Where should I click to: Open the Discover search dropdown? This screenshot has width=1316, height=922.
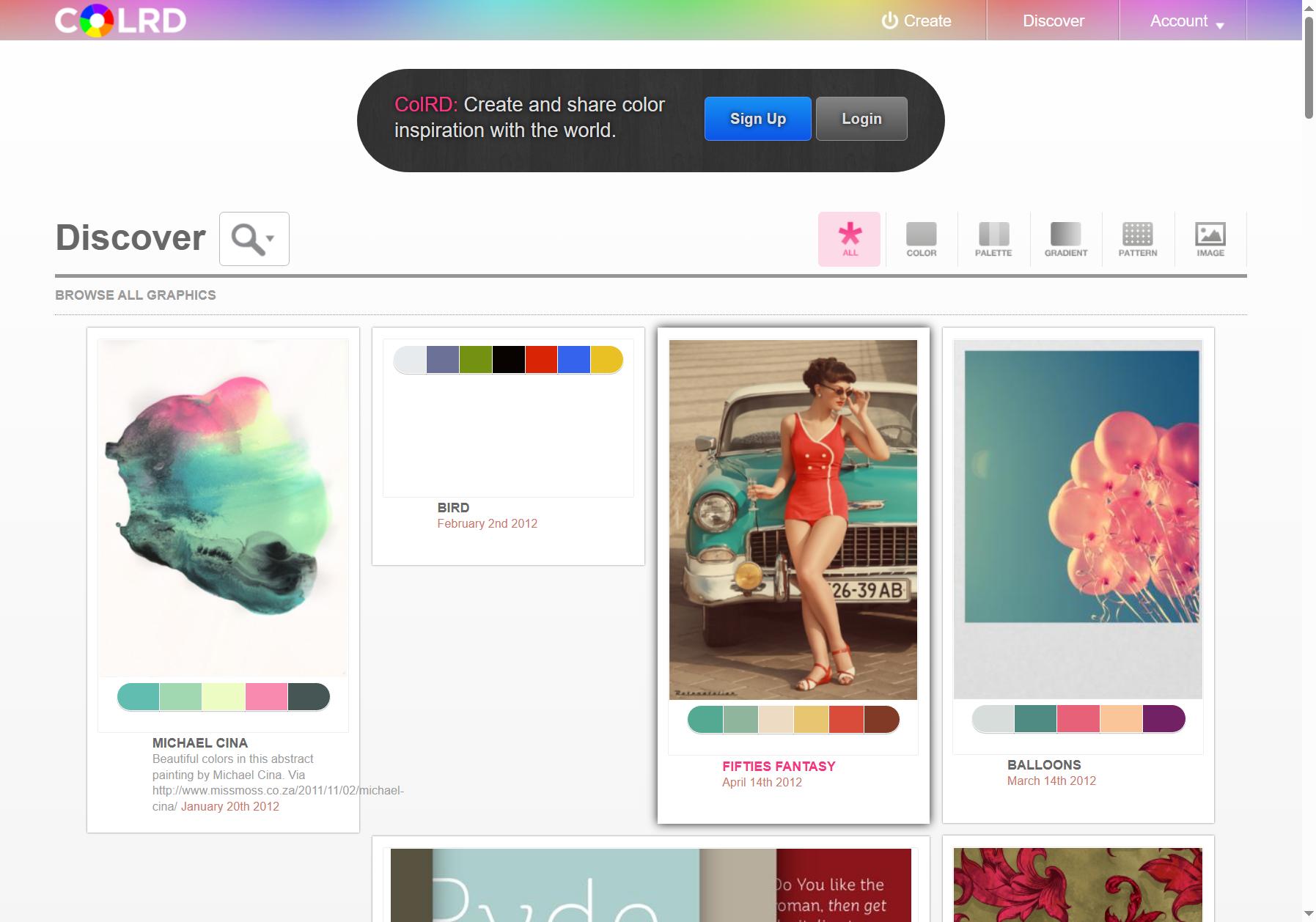click(254, 239)
